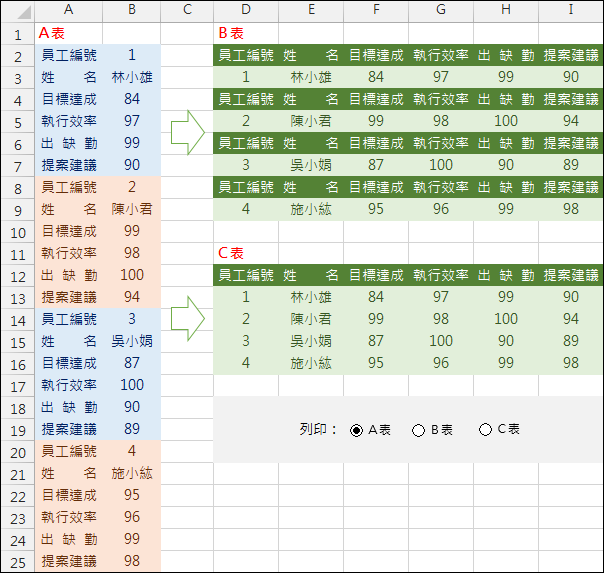Screen dimensions: 604x573
Task: Click 員工編號 header in B表 row 8
Action: [x=246, y=187]
